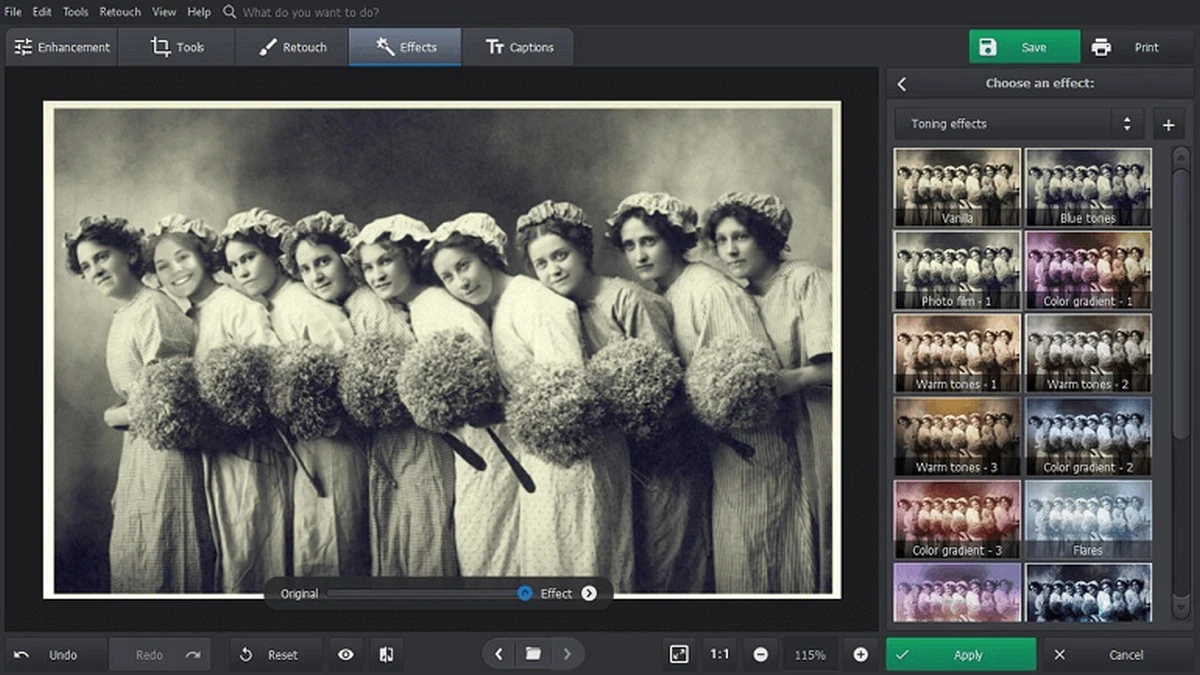Image resolution: width=1200 pixels, height=675 pixels.
Task: Open the Captions tab
Action: coord(518,47)
